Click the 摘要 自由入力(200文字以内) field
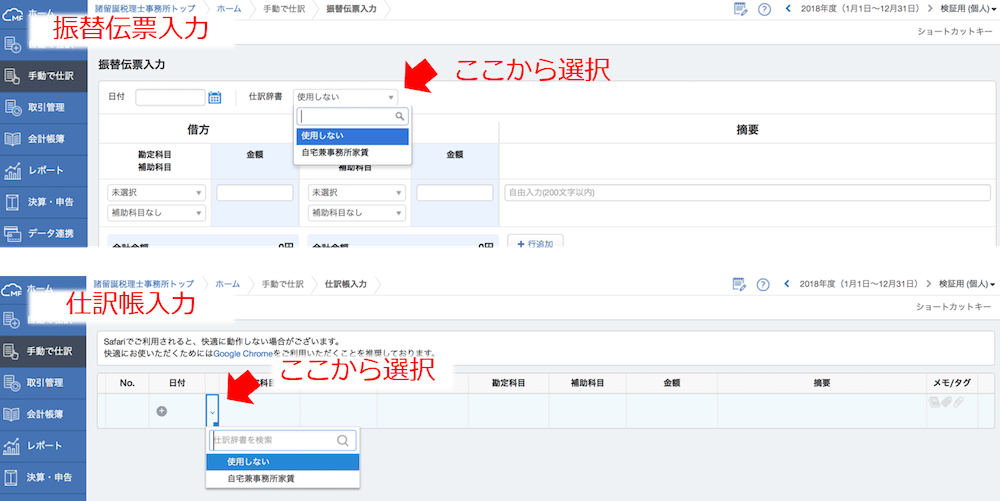1000x501 pixels. tap(747, 192)
